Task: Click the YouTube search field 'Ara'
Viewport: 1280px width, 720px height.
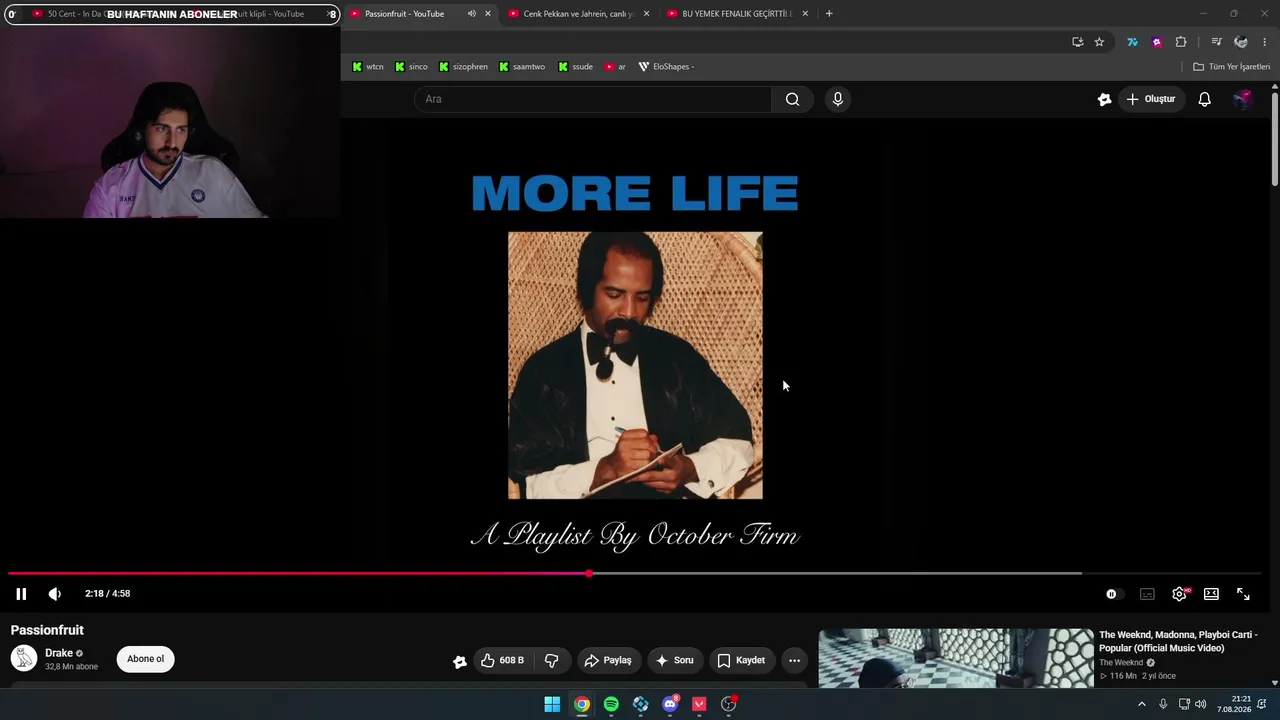Action: tap(593, 99)
